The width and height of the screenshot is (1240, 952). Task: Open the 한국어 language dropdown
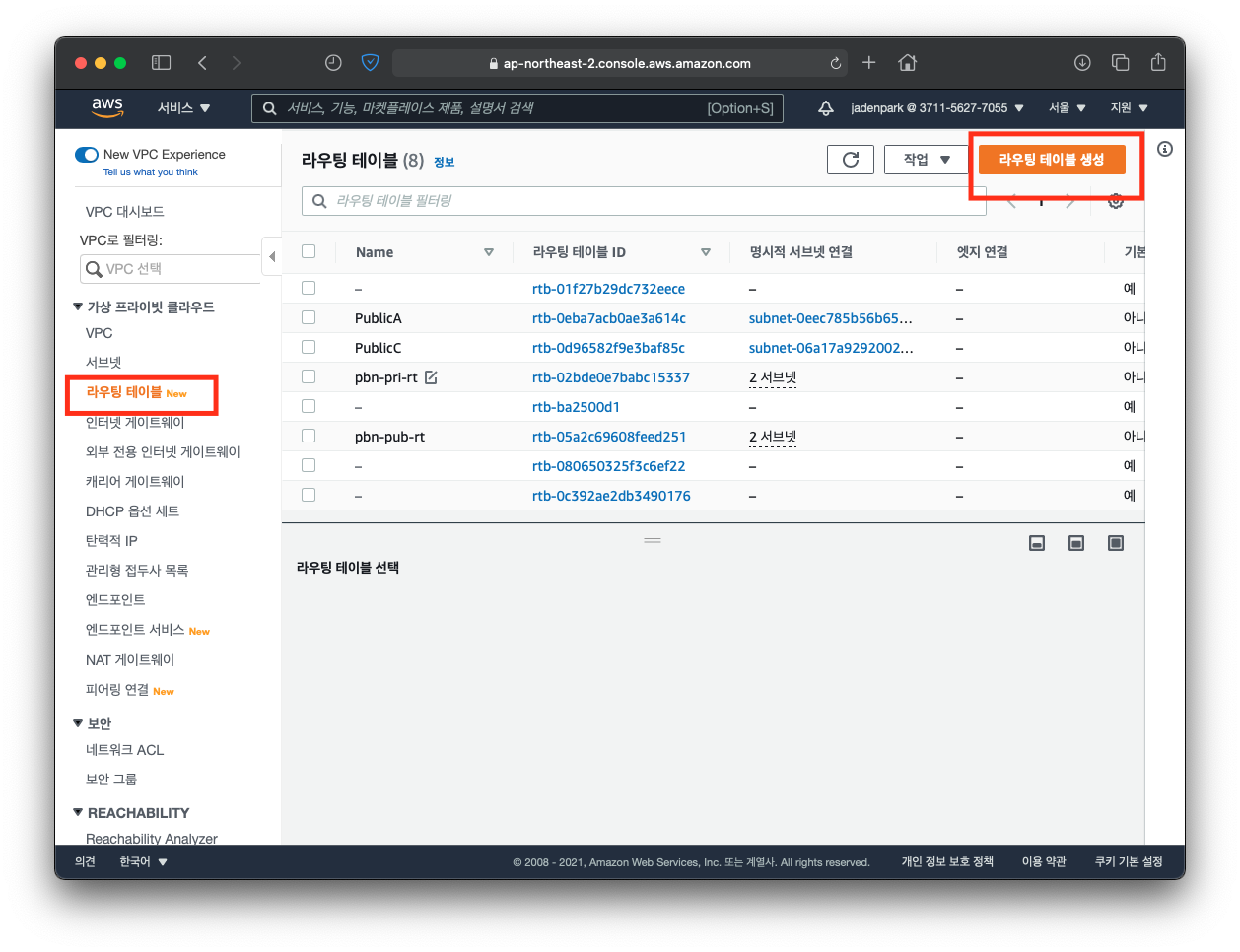(144, 862)
